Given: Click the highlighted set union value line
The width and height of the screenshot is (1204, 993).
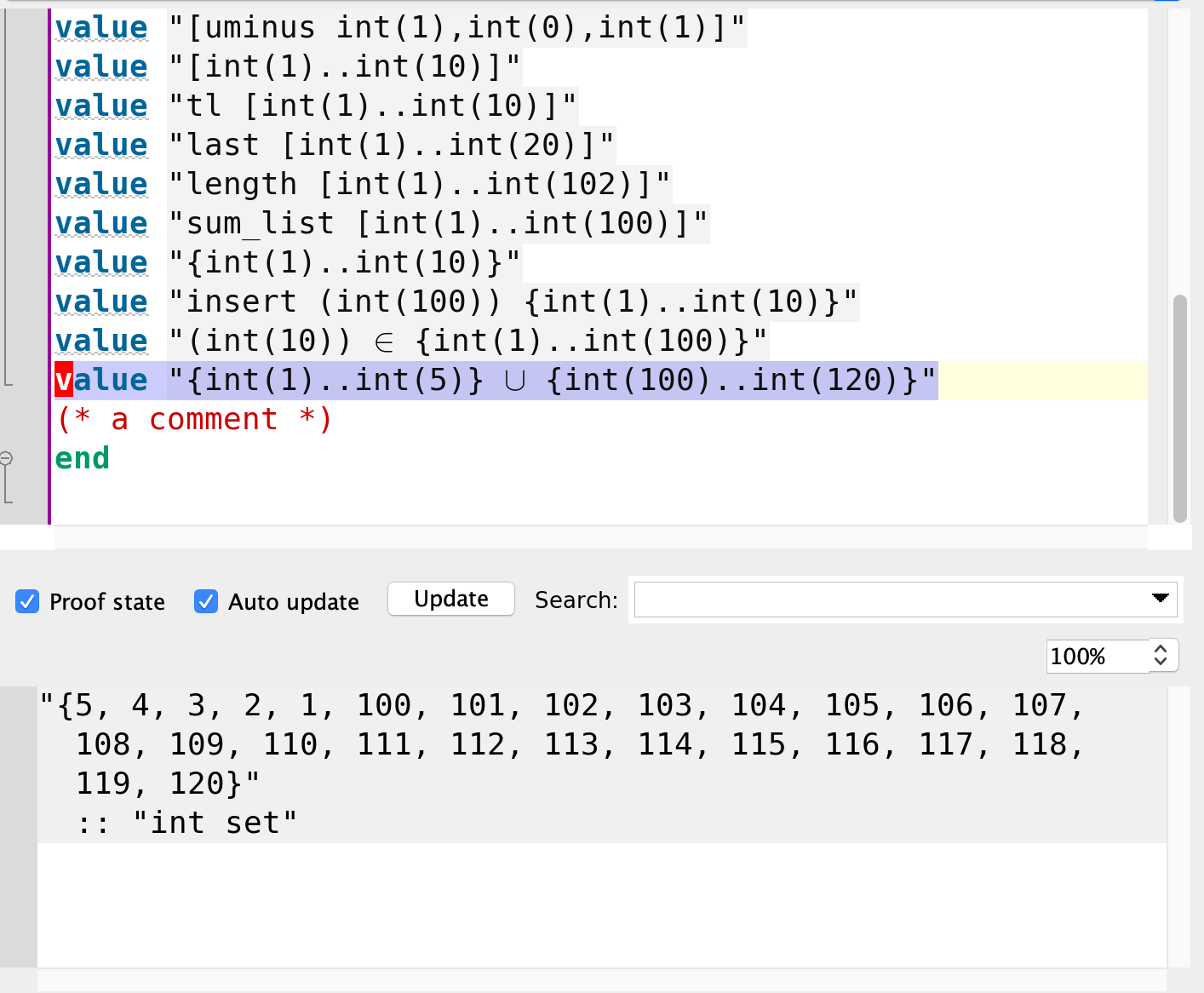Looking at the screenshot, I should (x=496, y=381).
